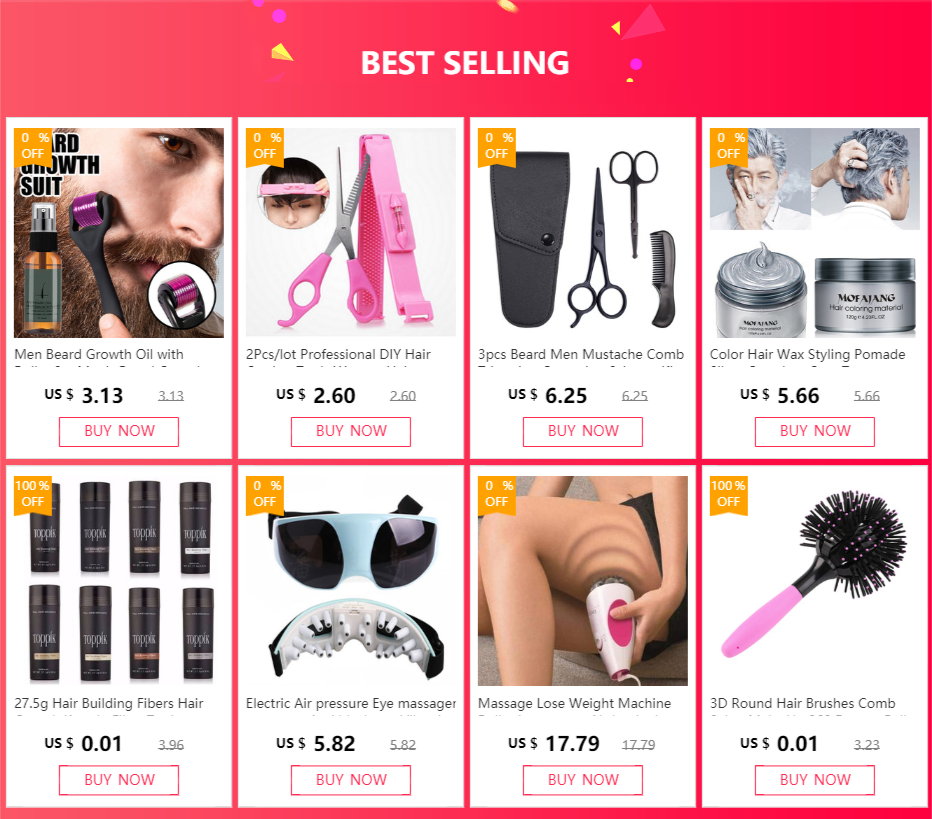
Task: Click the 0% OFF badge on pink scissors
Action: [x=265, y=146]
